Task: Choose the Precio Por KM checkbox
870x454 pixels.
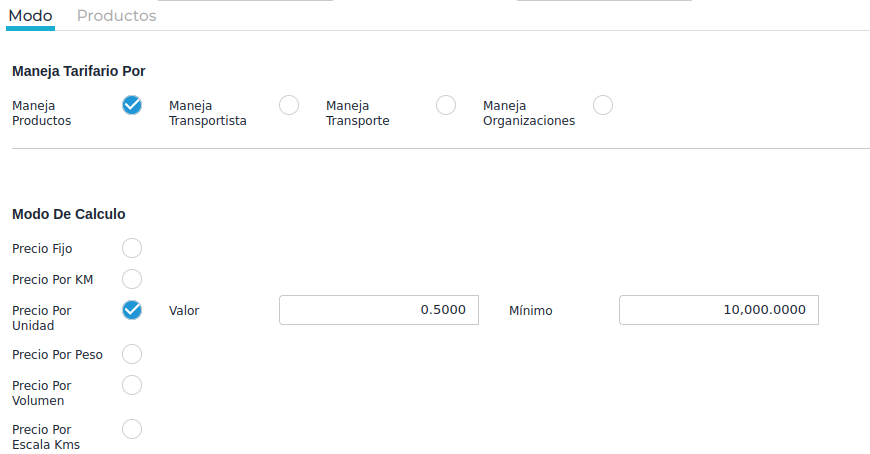Action: pyautogui.click(x=132, y=279)
